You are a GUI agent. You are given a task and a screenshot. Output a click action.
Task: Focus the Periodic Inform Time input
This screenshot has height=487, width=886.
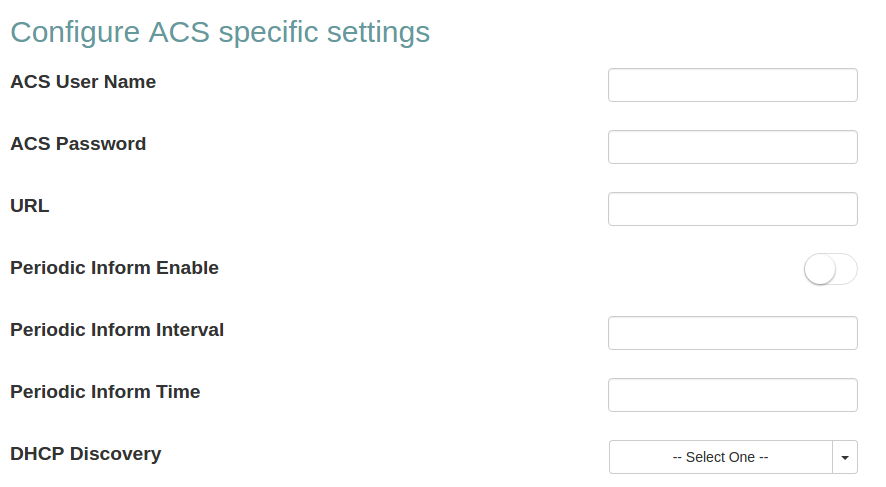tap(732, 395)
